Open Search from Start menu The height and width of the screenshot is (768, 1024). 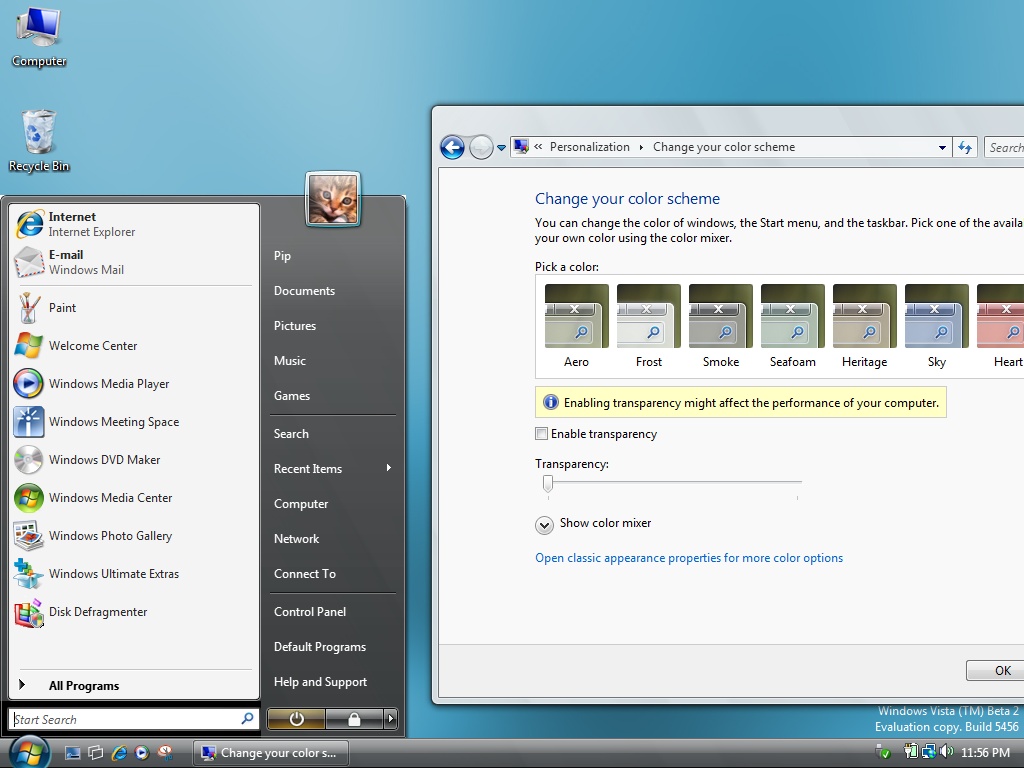tap(333, 434)
